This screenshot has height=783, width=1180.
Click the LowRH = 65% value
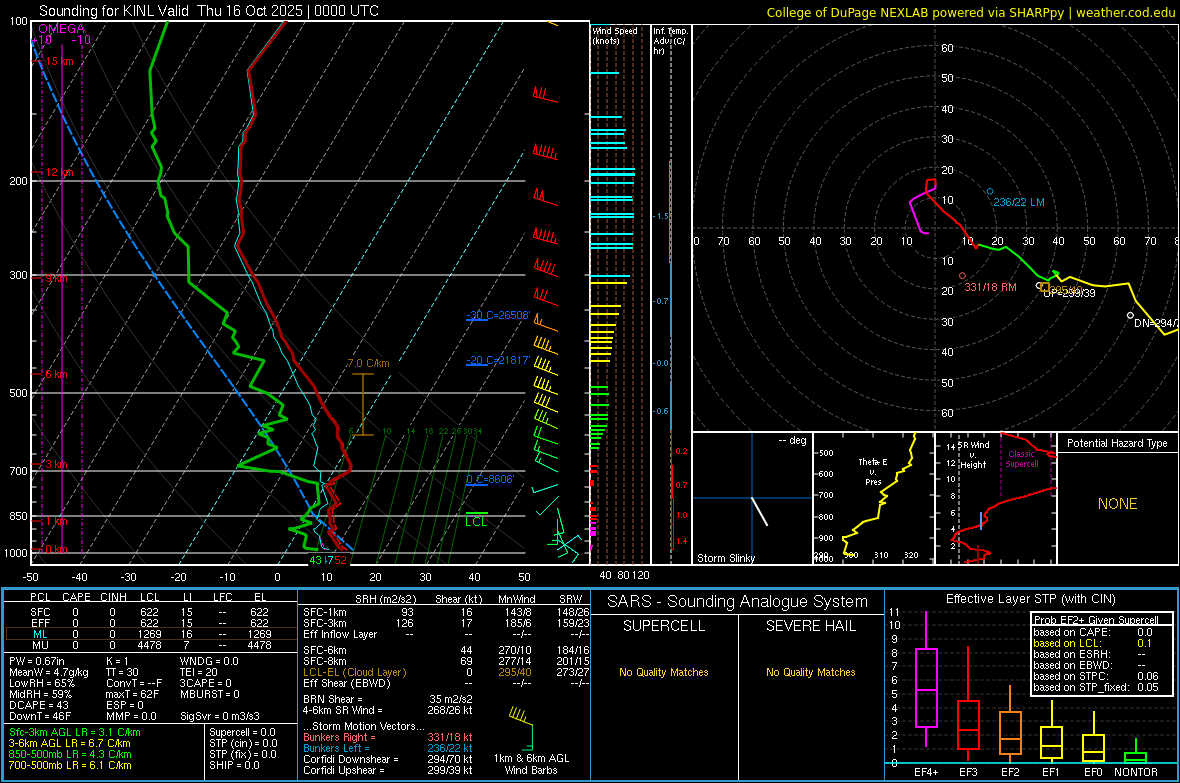click(42, 683)
